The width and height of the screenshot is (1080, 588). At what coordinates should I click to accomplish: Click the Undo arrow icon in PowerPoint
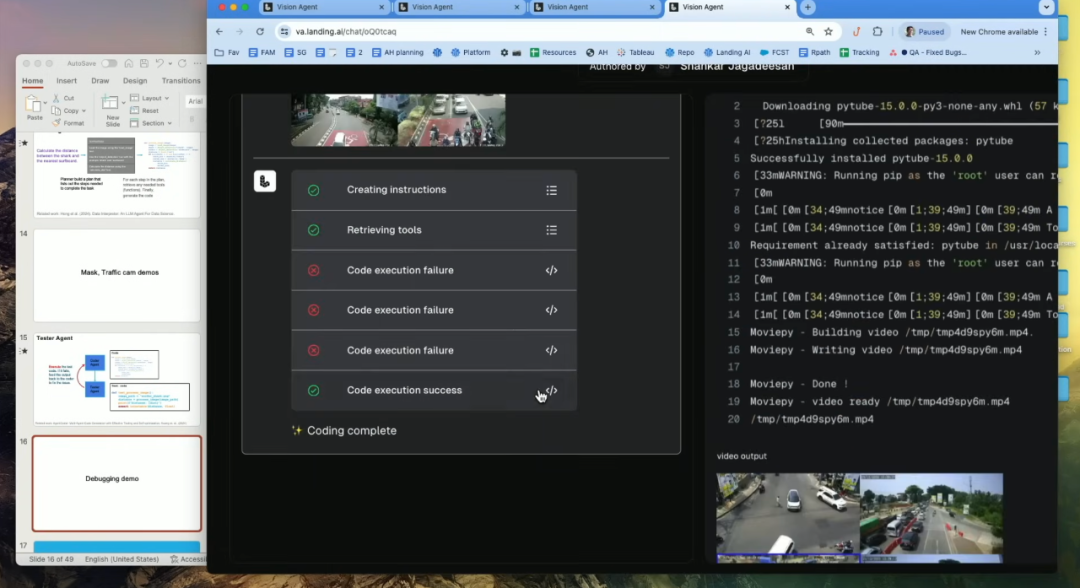[159, 63]
